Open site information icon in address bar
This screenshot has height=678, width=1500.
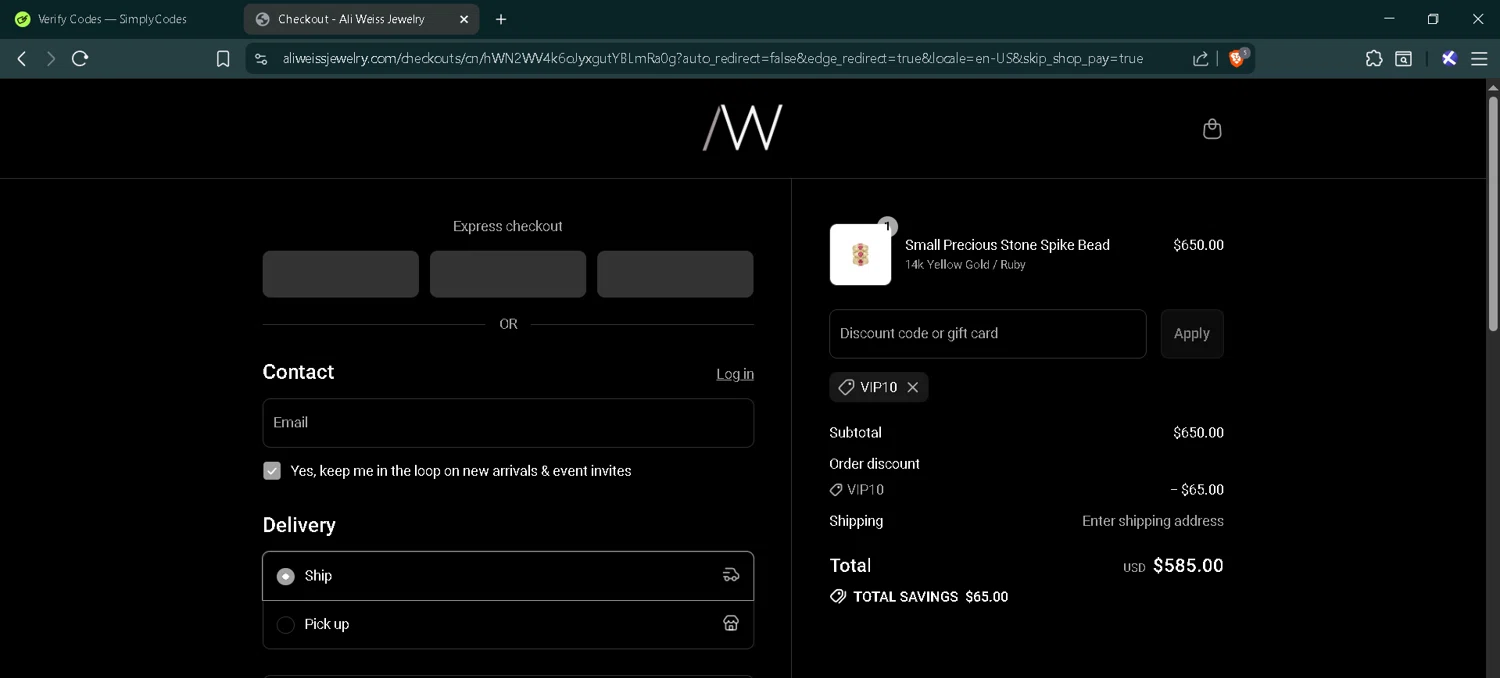261,59
